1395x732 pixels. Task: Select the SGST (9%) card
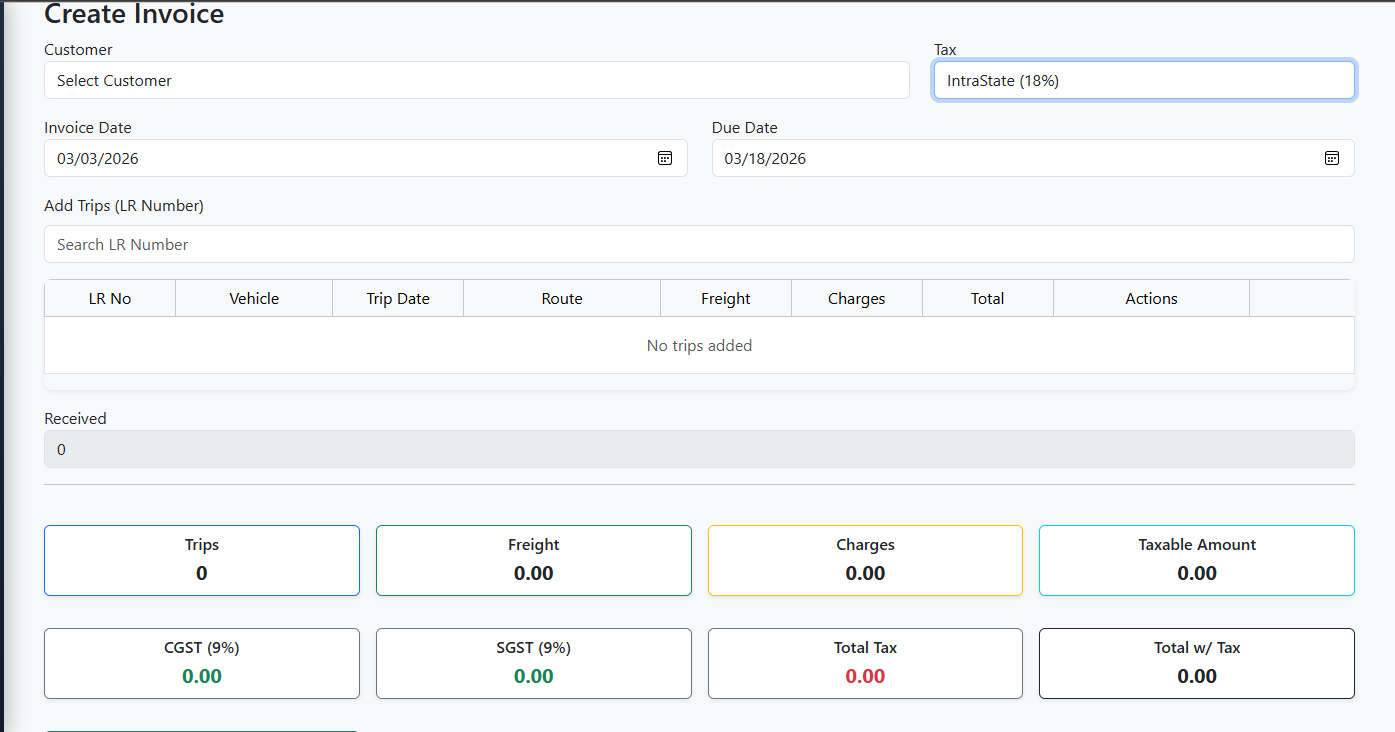point(534,663)
